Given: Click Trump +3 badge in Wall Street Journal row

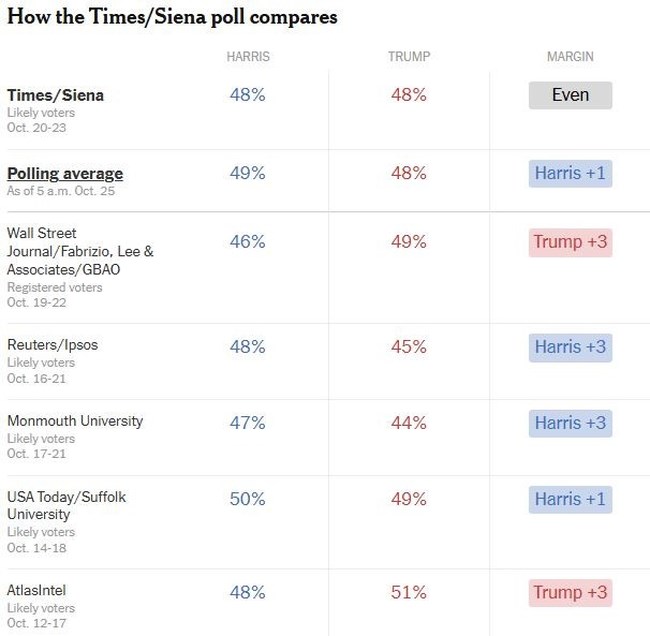Looking at the screenshot, I should pos(570,242).
